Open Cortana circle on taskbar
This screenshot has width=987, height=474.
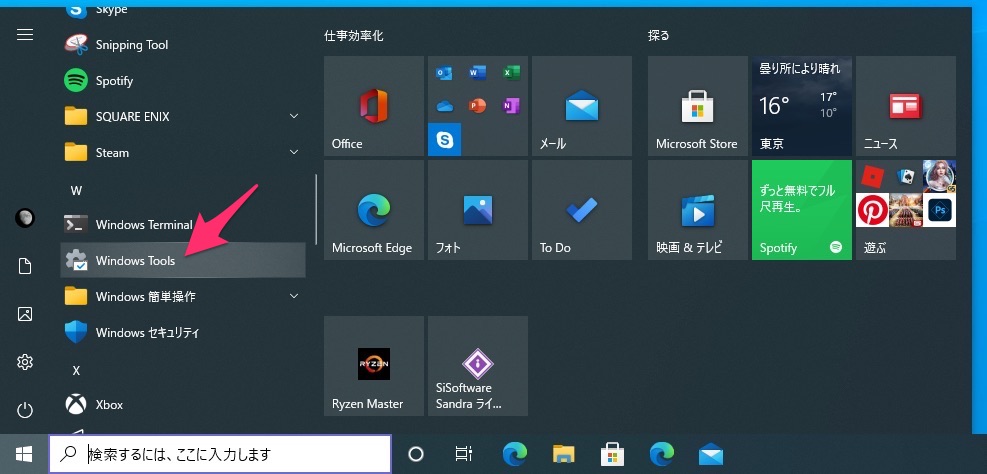(416, 454)
